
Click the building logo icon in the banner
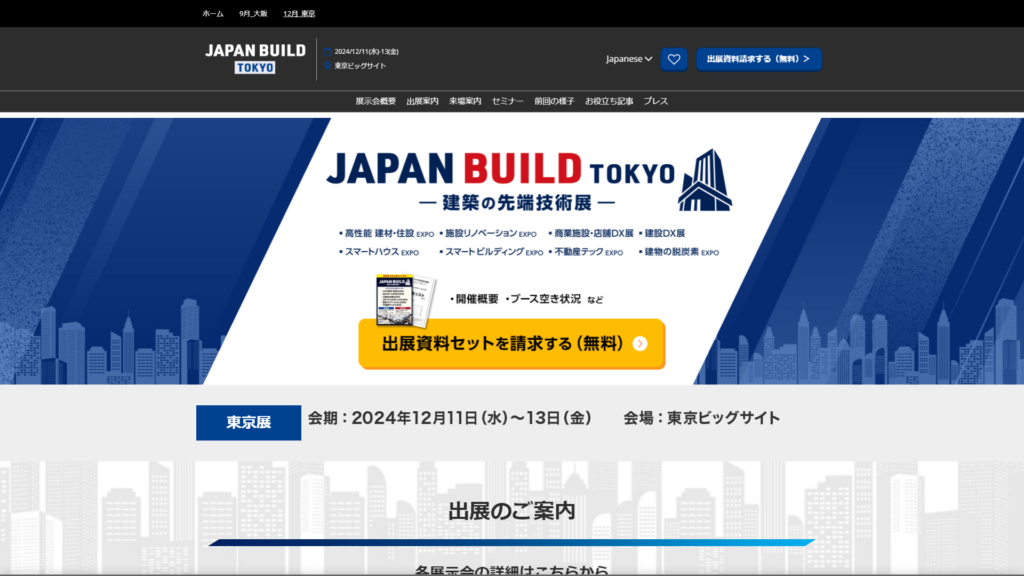pyautogui.click(x=705, y=180)
